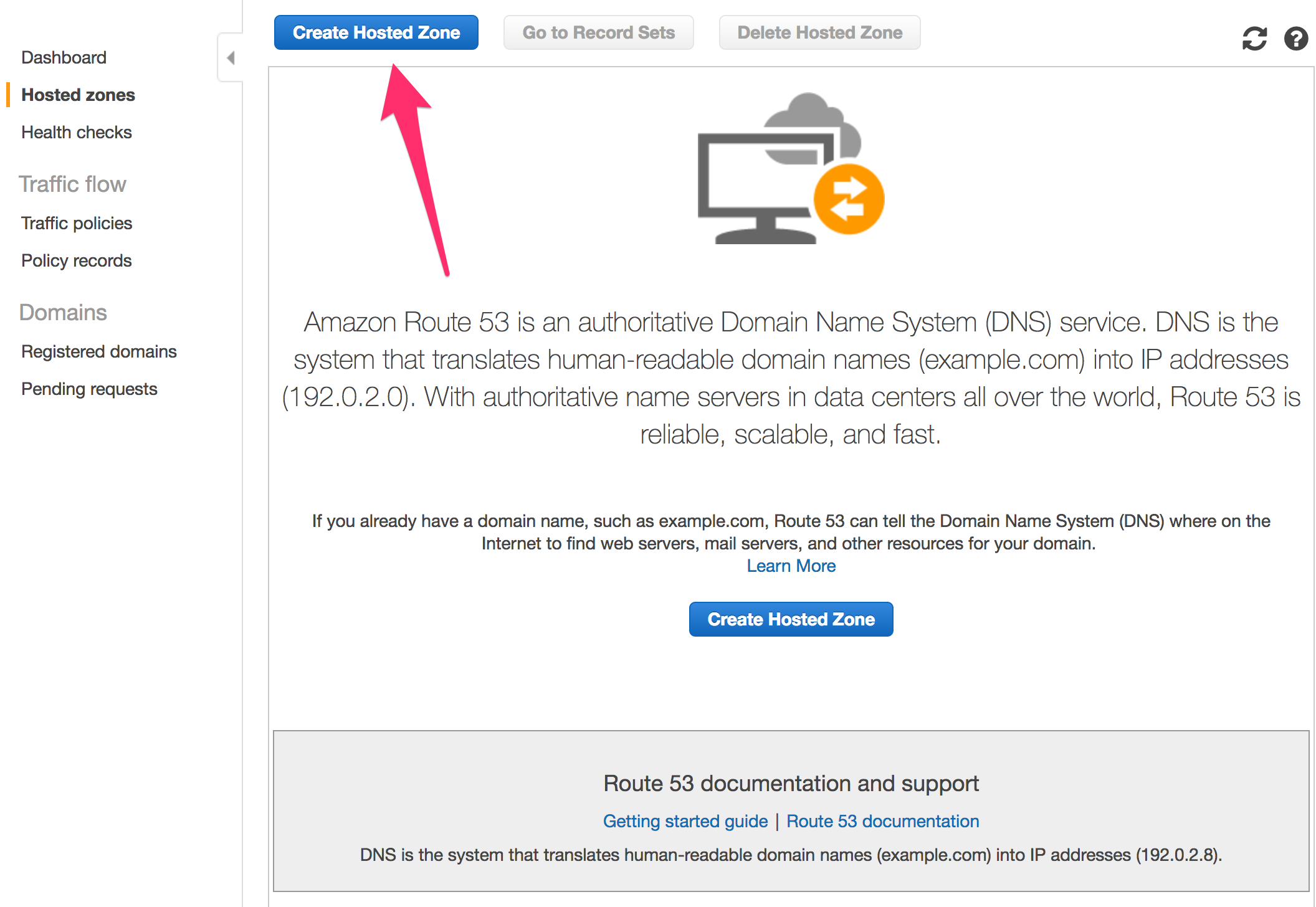
Task: Collapse the sidebar with the arrow handle
Action: (x=230, y=58)
